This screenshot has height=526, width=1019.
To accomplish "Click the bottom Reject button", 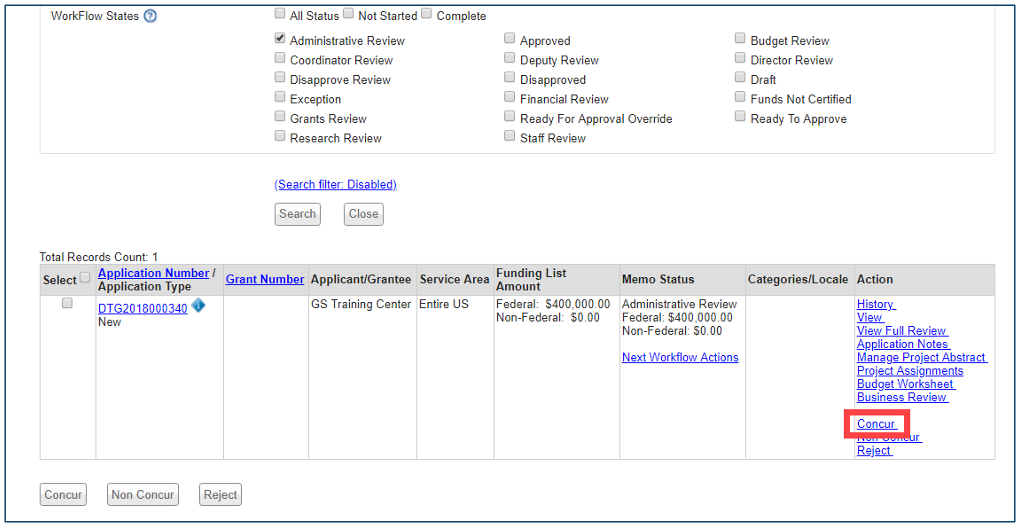I will (220, 494).
